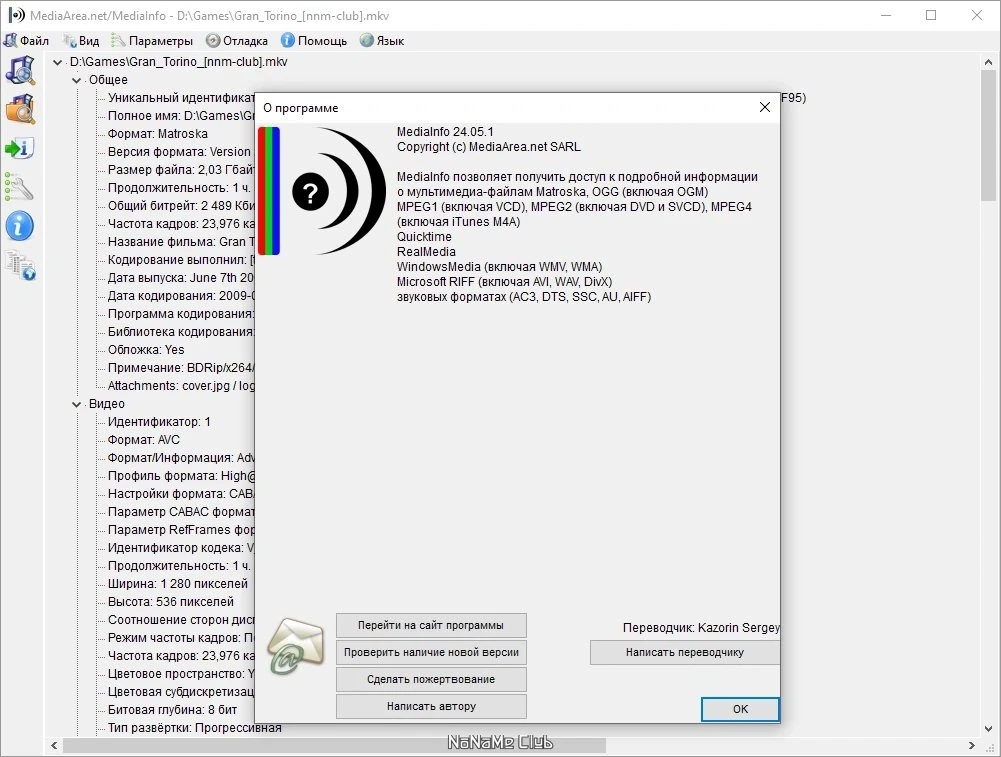Select the Название фильма row

click(181, 242)
